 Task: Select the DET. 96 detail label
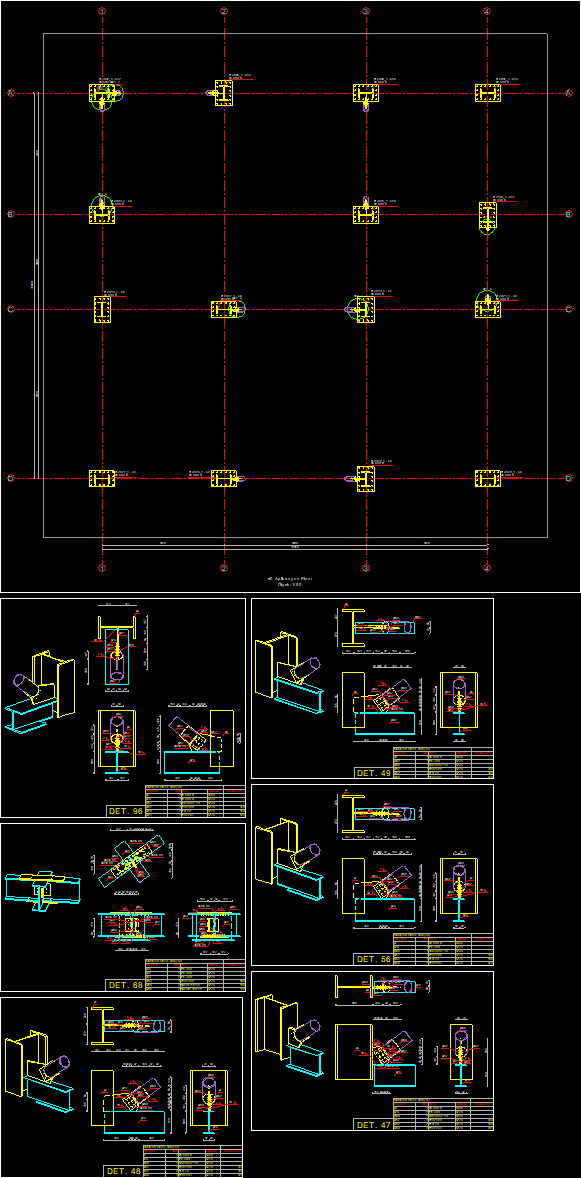pos(126,811)
